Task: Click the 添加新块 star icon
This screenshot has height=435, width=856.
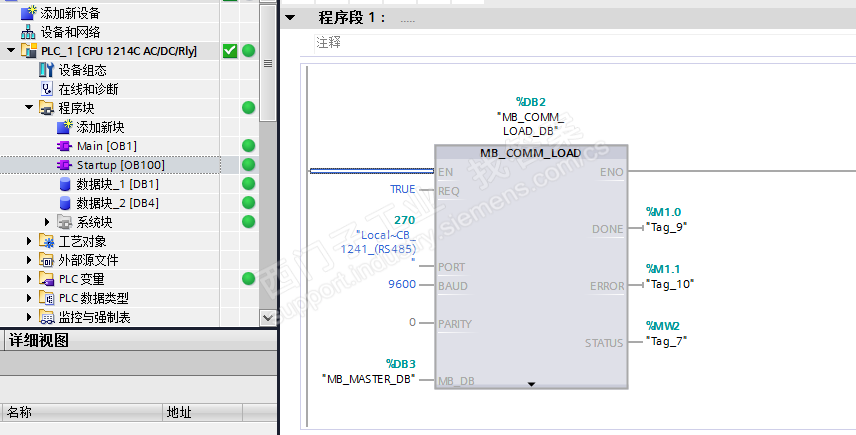Action: (64, 127)
